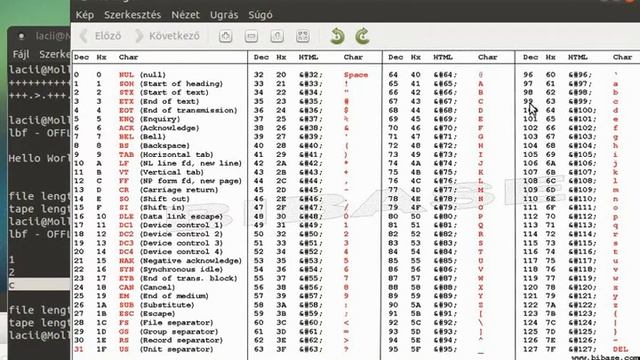The image size is (640, 360).
Task: Click the (Bell) entry
Action: click(153, 137)
